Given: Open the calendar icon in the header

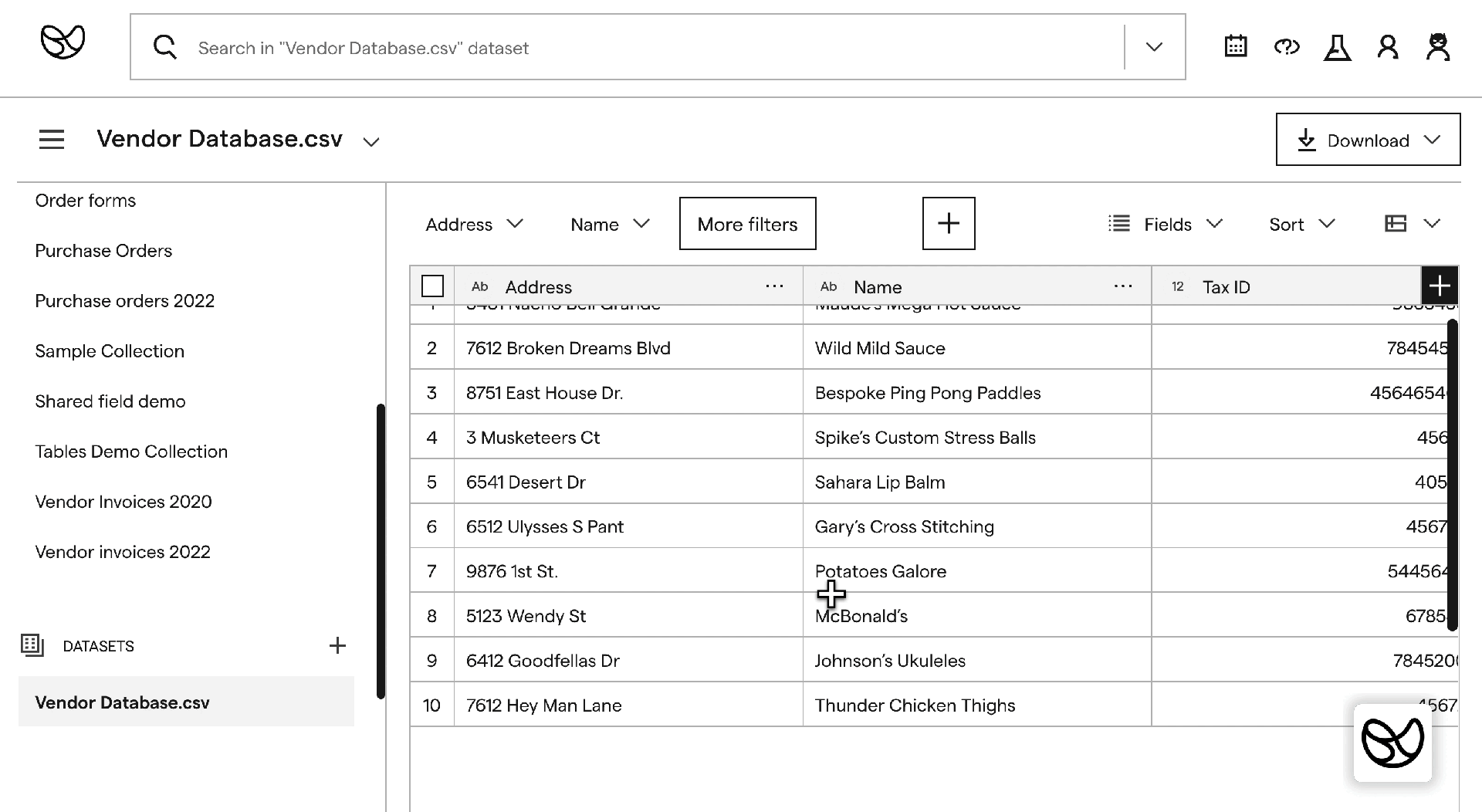Looking at the screenshot, I should [1236, 46].
